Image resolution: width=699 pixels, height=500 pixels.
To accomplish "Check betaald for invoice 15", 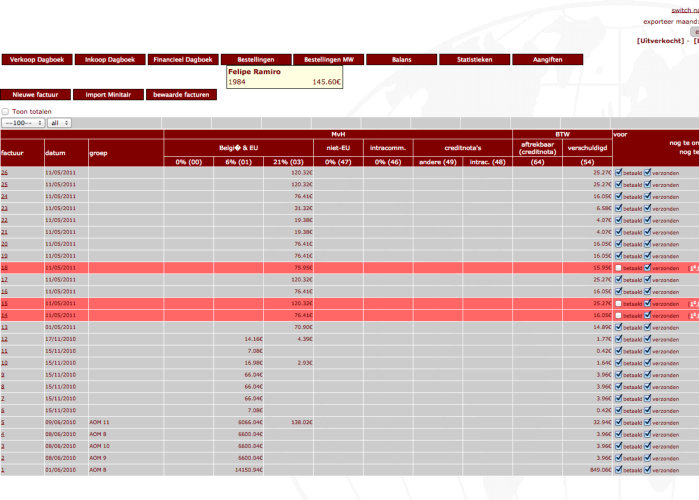I will tap(618, 303).
